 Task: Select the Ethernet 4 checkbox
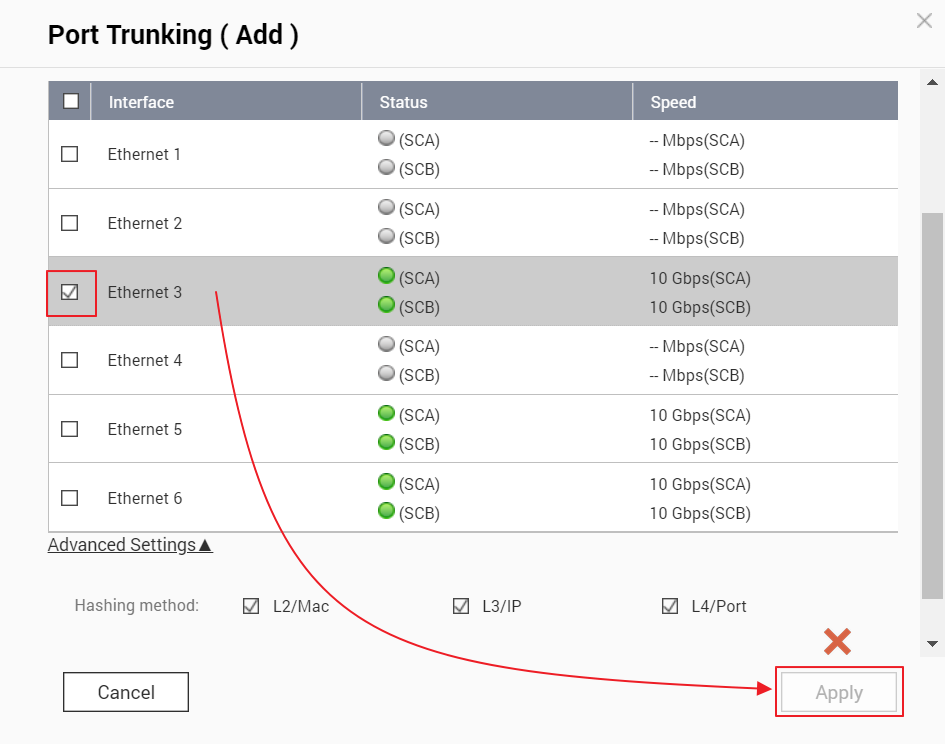pyautogui.click(x=69, y=360)
